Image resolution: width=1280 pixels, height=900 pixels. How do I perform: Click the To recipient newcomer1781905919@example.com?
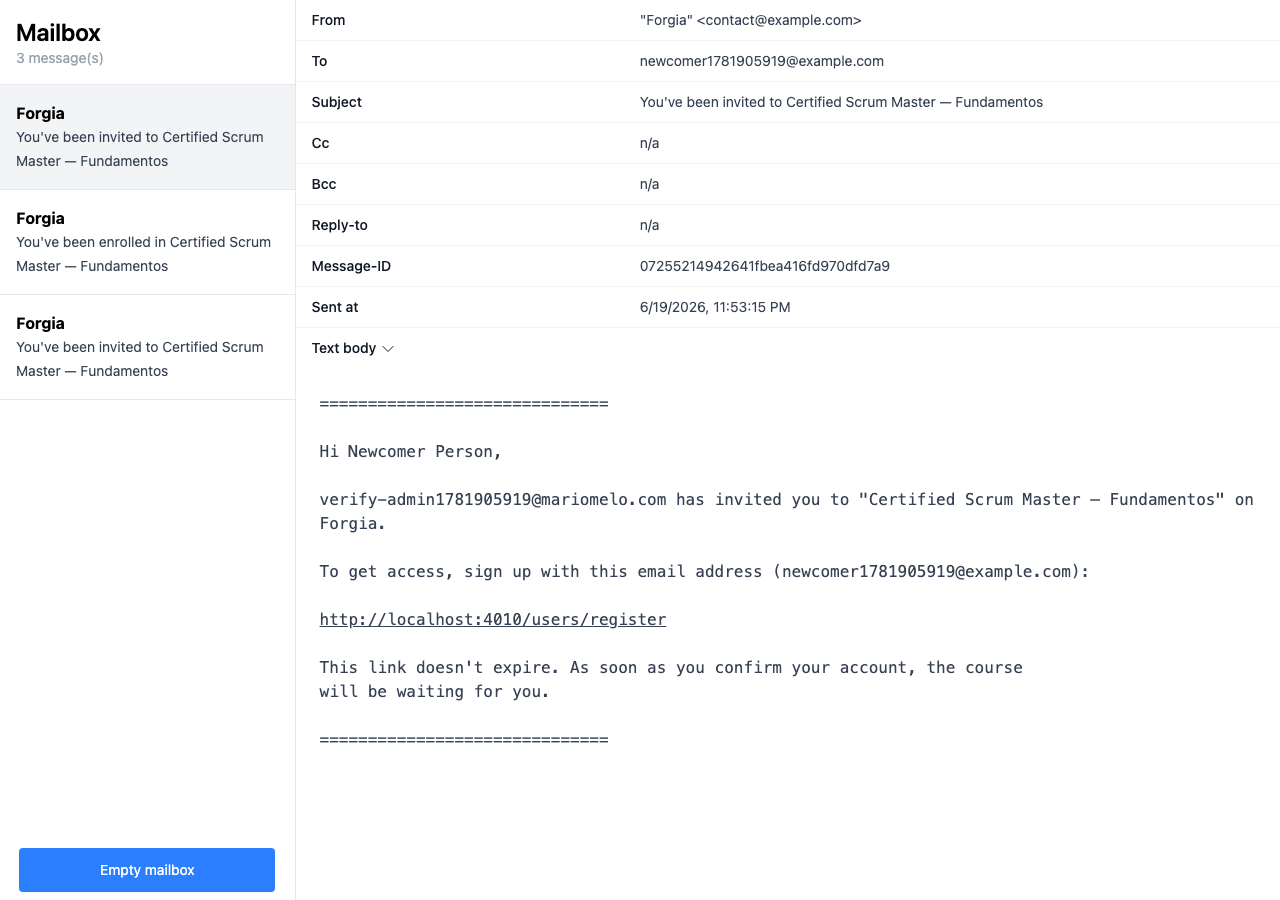click(762, 61)
